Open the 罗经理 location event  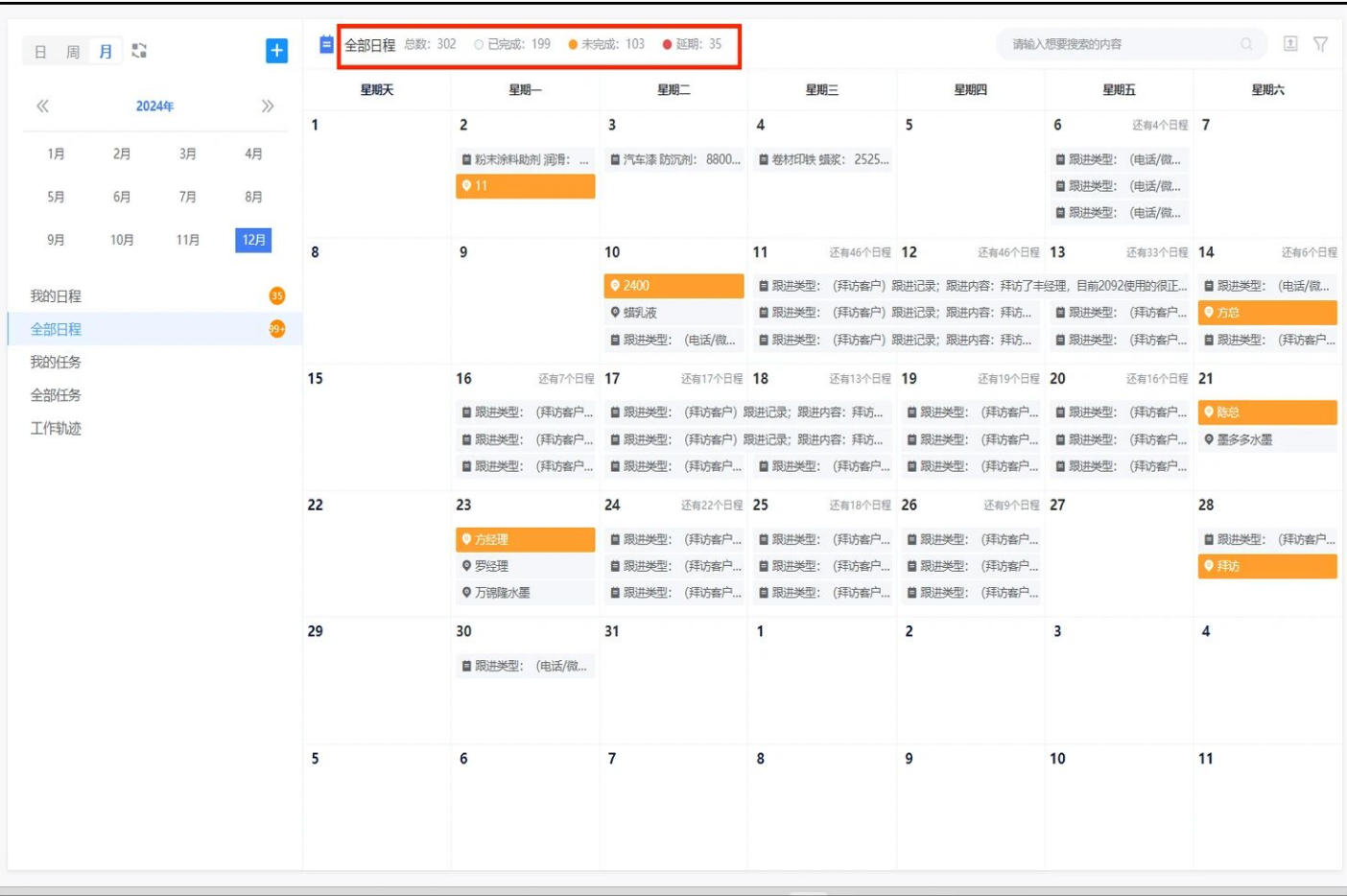pyautogui.click(x=526, y=566)
